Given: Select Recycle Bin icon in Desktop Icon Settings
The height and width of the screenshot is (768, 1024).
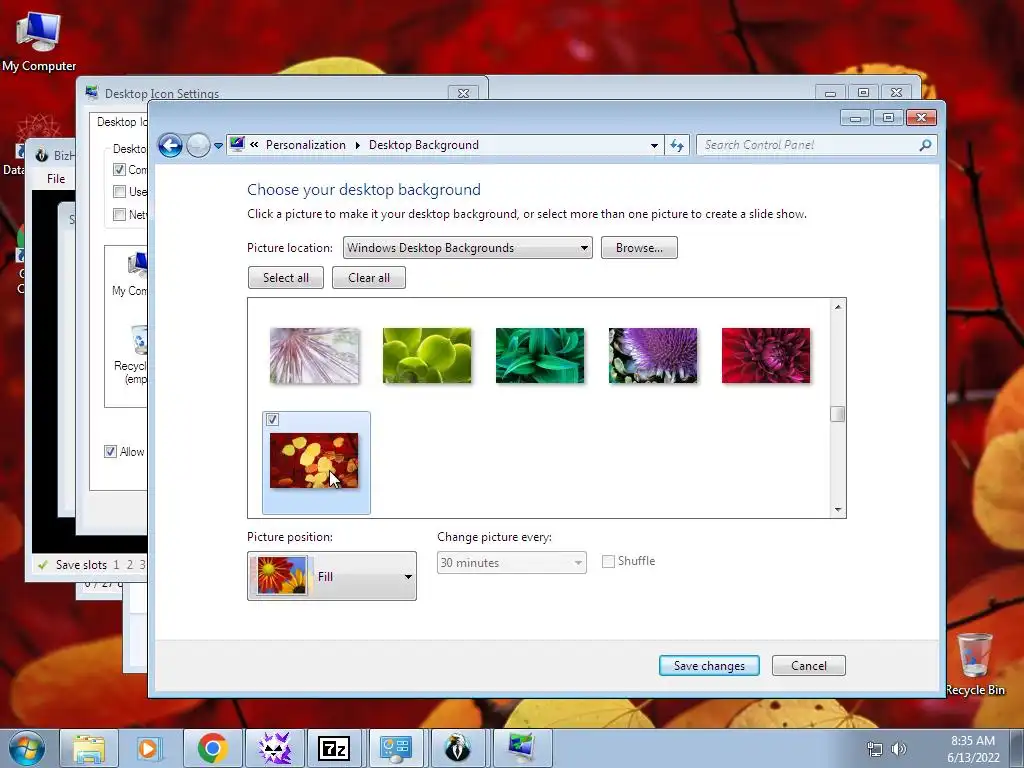Looking at the screenshot, I should [x=133, y=355].
